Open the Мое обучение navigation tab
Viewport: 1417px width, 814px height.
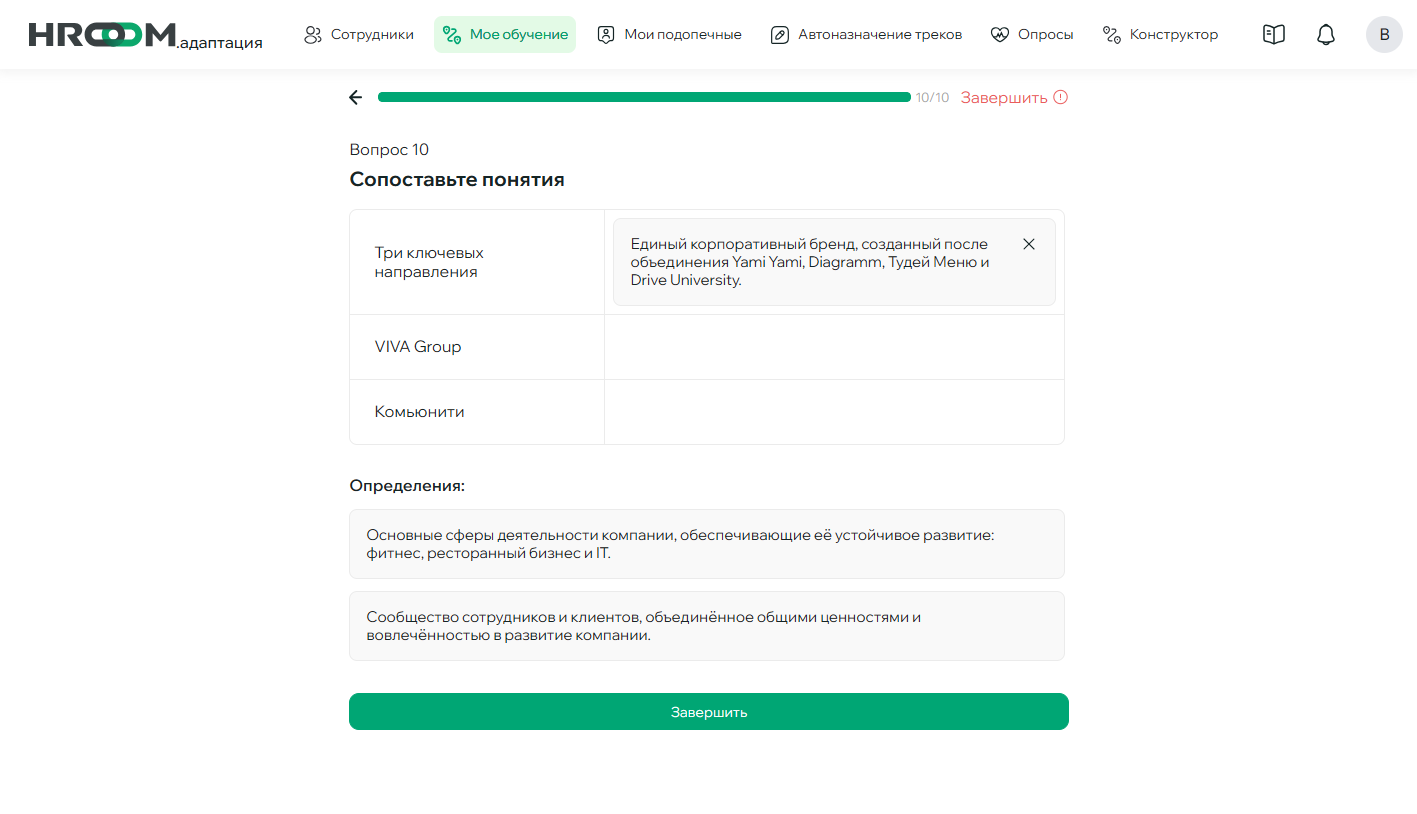point(505,34)
